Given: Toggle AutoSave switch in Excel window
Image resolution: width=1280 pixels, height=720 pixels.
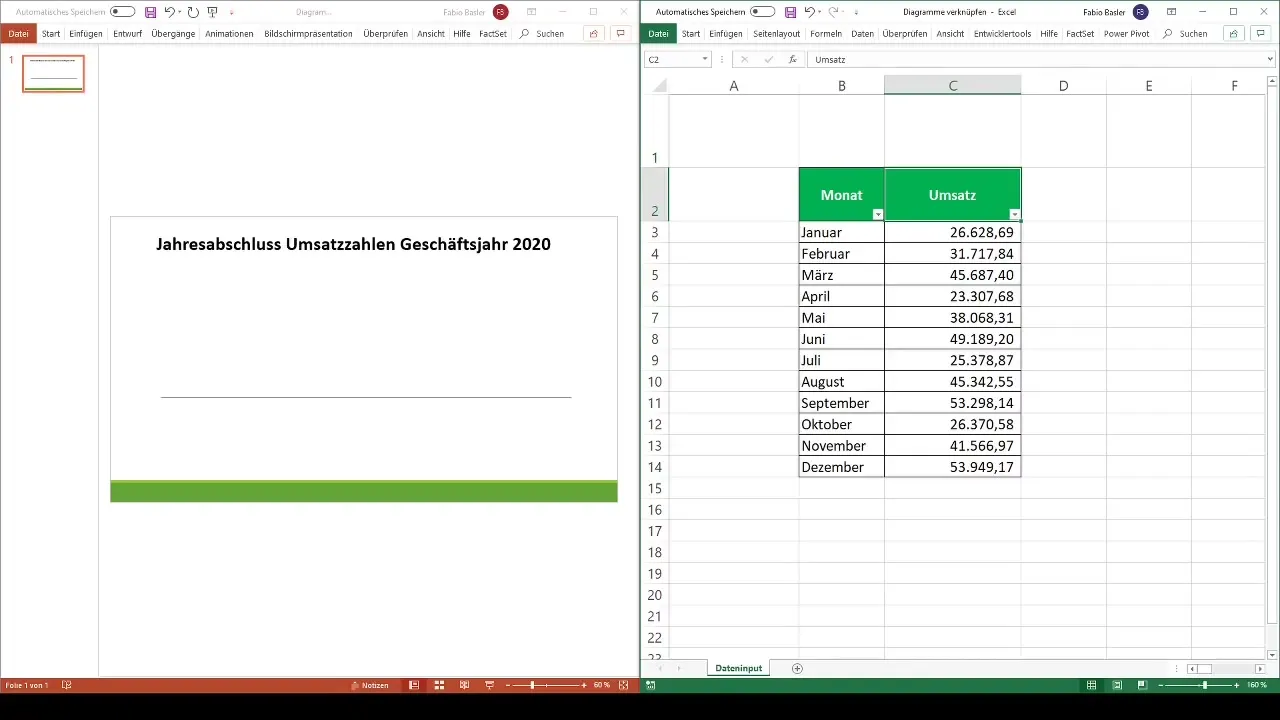Looking at the screenshot, I should point(762,12).
